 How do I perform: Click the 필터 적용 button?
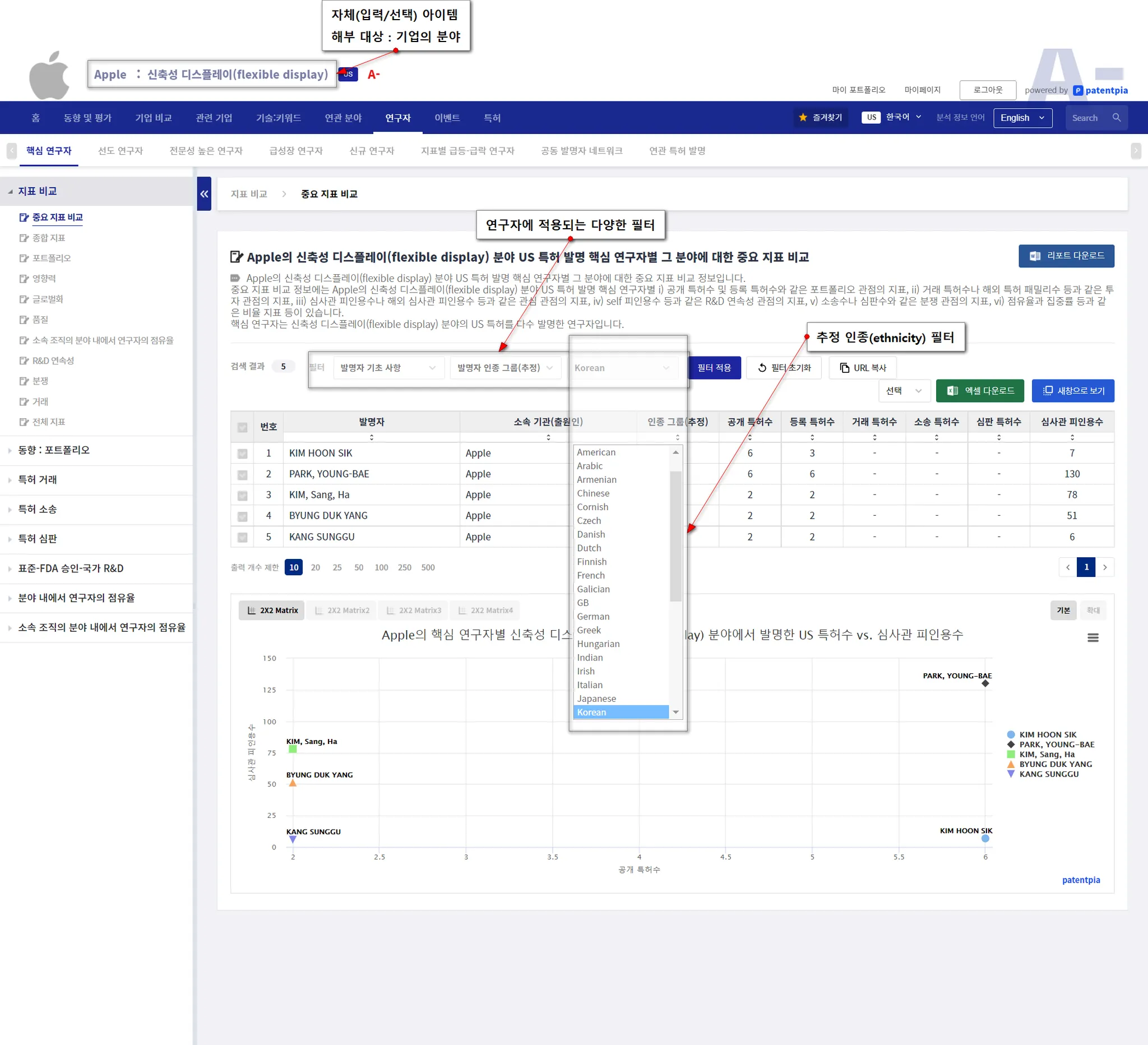pos(714,368)
